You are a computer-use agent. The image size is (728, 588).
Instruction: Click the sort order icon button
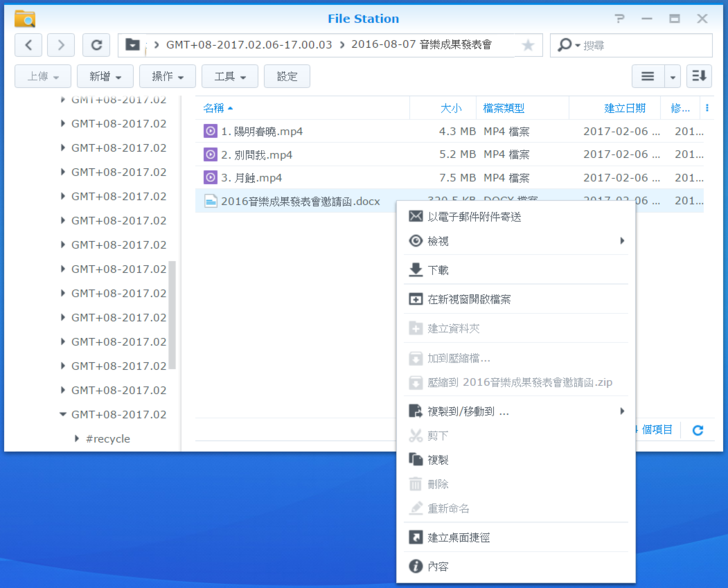pos(699,76)
